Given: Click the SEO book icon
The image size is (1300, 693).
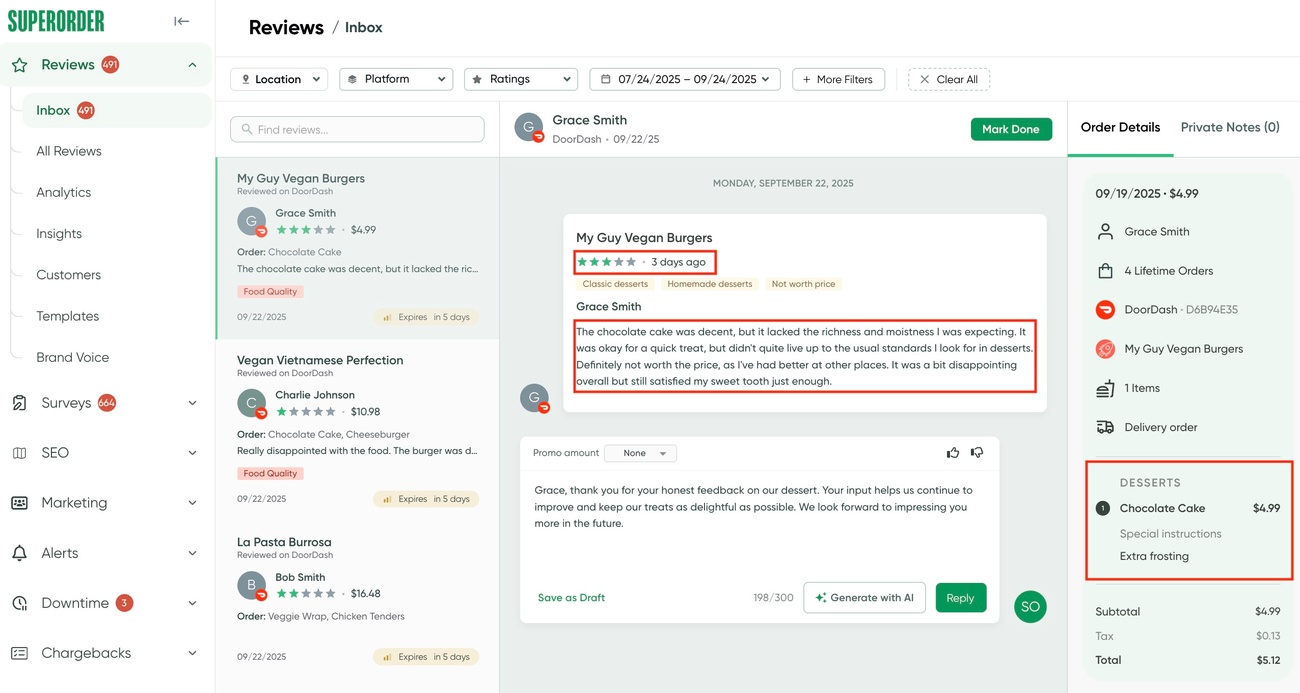Looking at the screenshot, I should (20, 453).
